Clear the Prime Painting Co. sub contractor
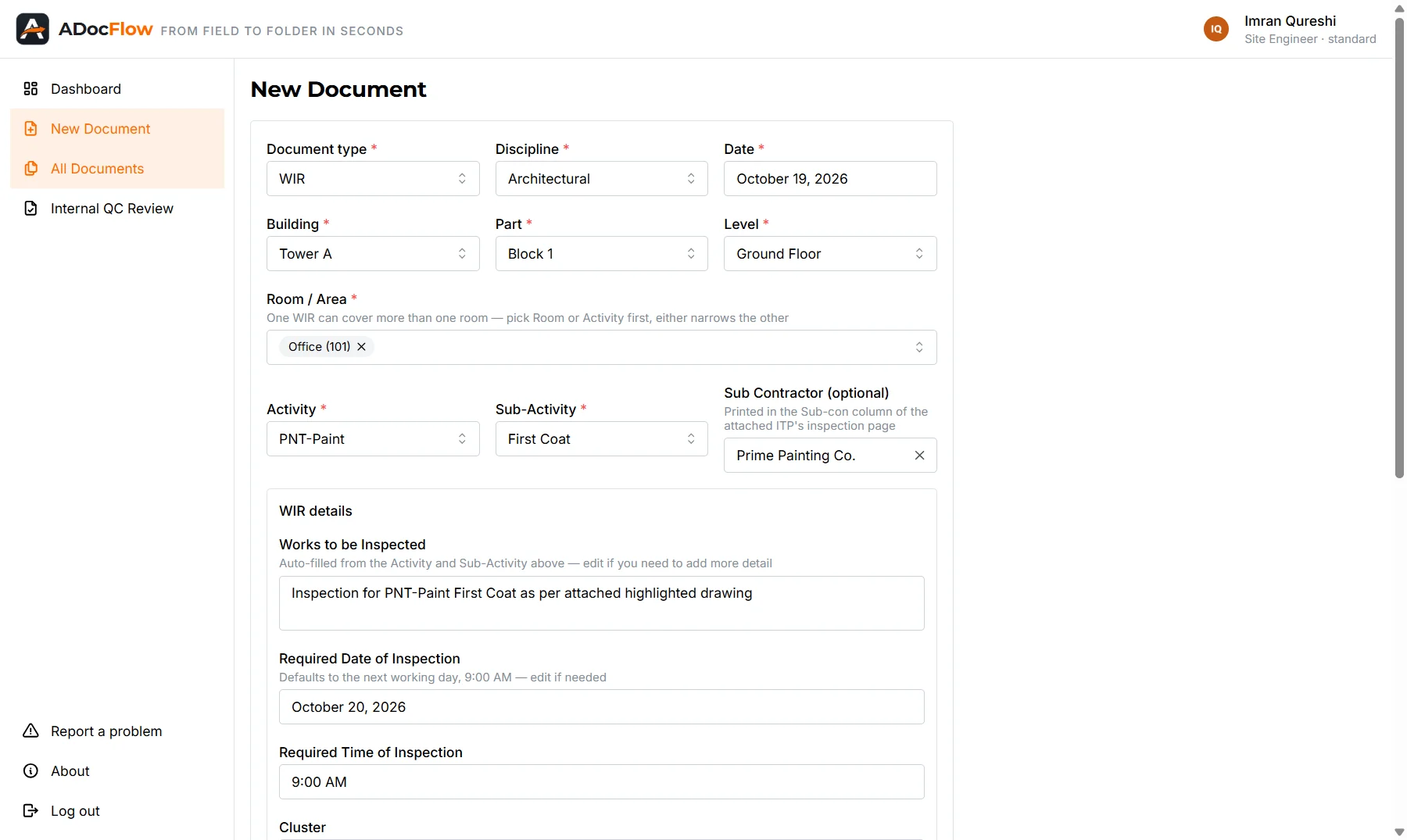Image resolution: width=1407 pixels, height=840 pixels. 919,455
